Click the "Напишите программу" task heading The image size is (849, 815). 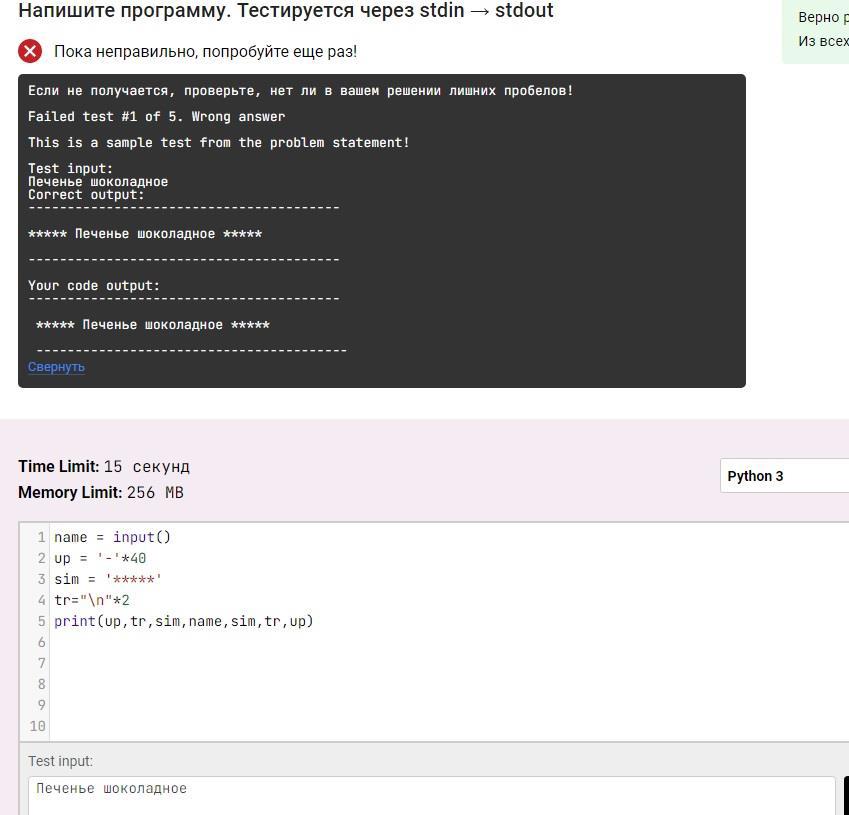pos(285,11)
